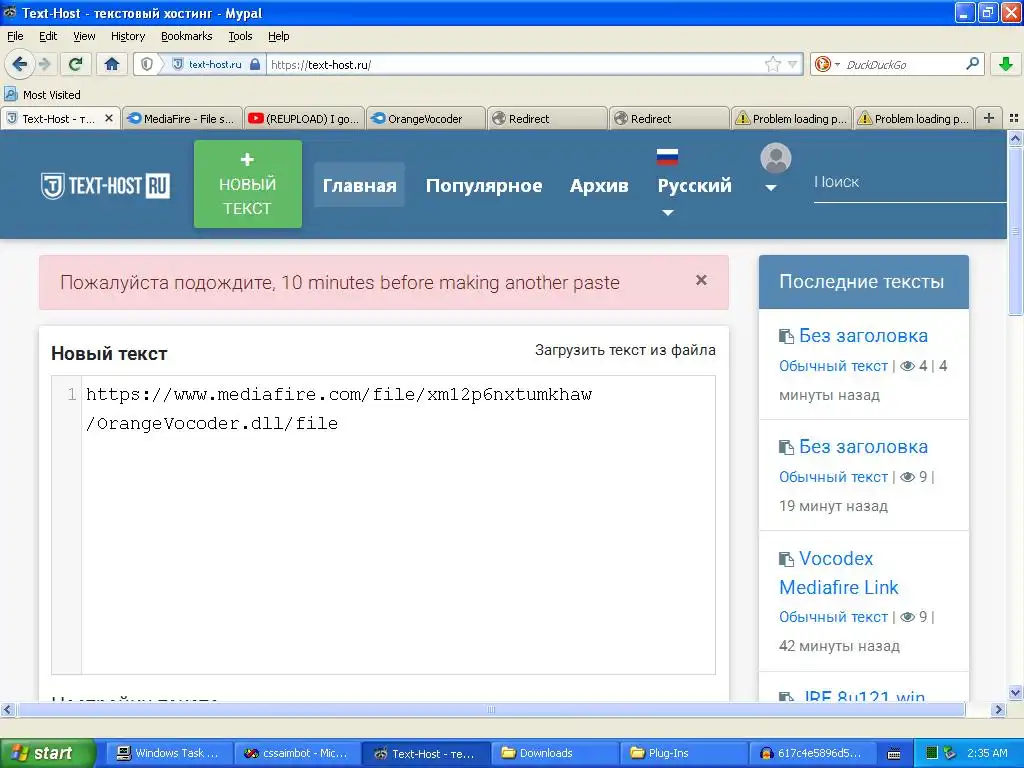Click the Поиск search field
The image size is (1024, 768).
[909, 182]
